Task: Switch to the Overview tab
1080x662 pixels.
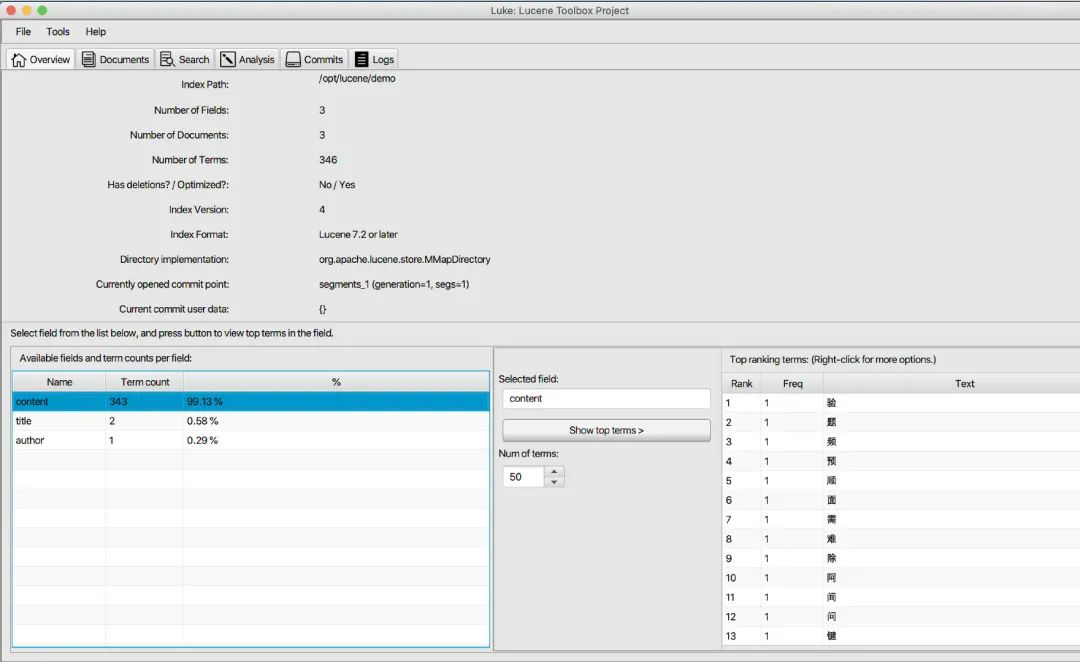Action: click(x=41, y=59)
